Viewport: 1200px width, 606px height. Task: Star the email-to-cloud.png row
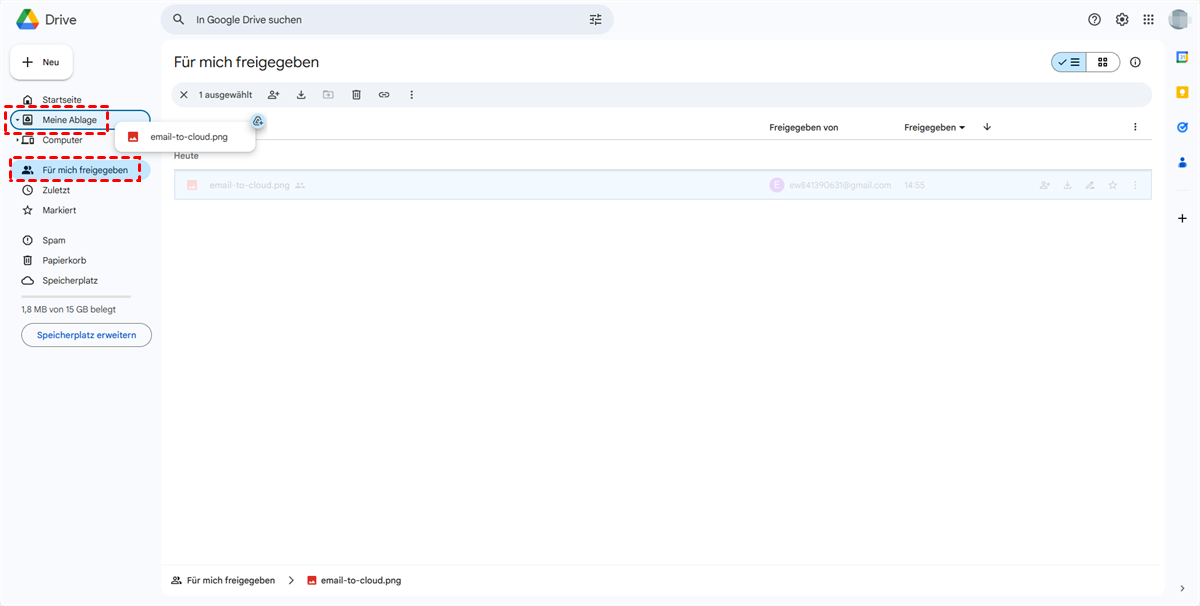pyautogui.click(x=1112, y=185)
